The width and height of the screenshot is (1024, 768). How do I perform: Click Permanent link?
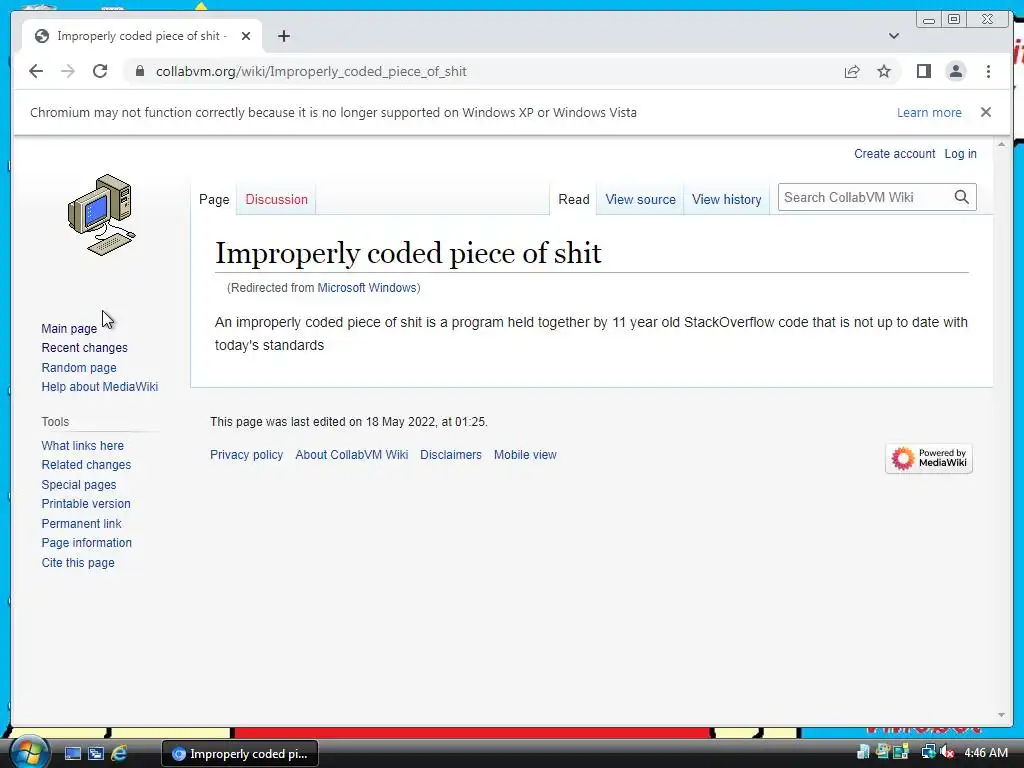tap(81, 524)
